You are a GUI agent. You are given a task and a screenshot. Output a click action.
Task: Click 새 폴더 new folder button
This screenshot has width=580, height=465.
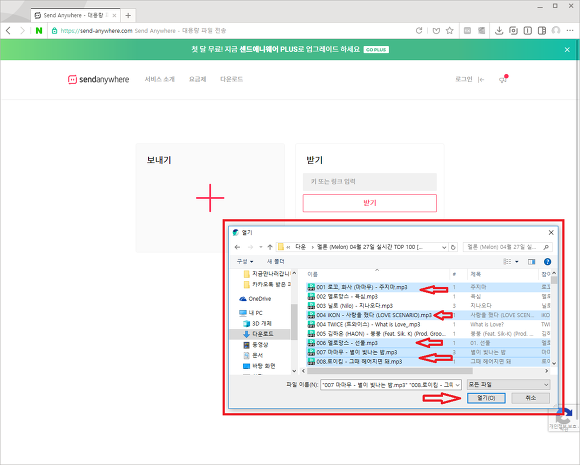point(276,262)
